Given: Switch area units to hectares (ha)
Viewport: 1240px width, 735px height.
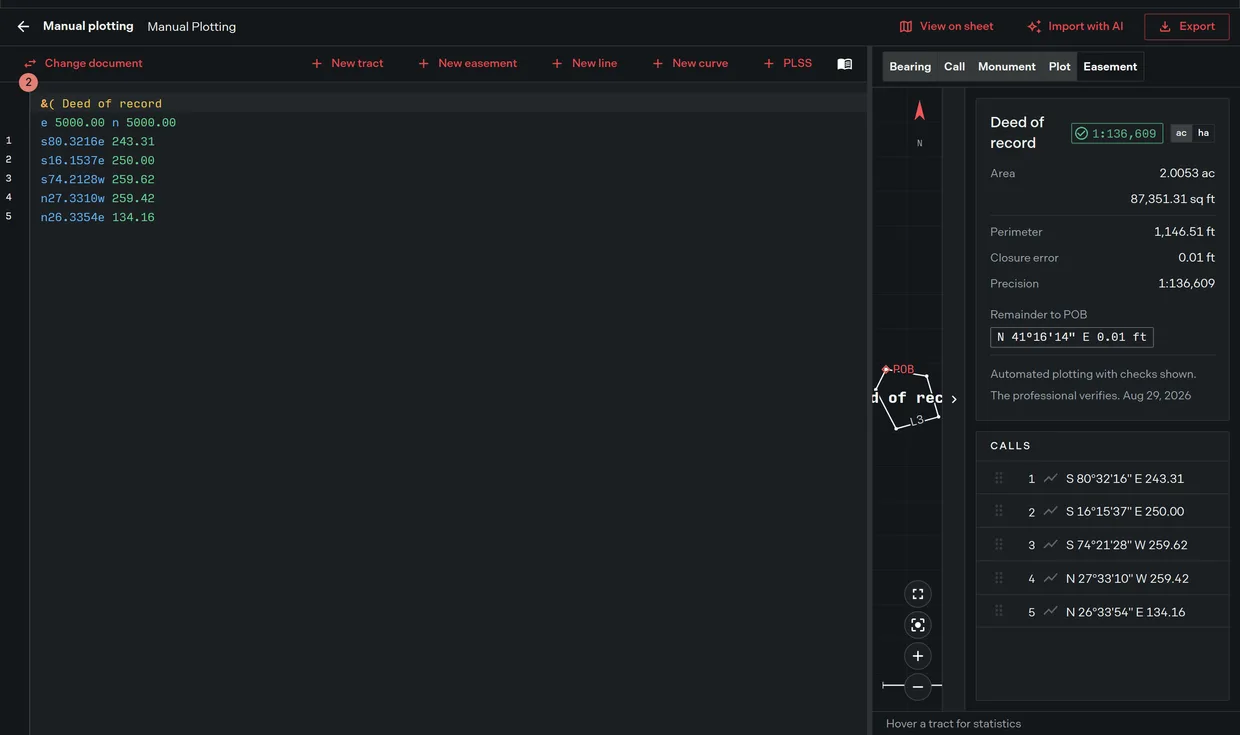Looking at the screenshot, I should pos(1203,133).
